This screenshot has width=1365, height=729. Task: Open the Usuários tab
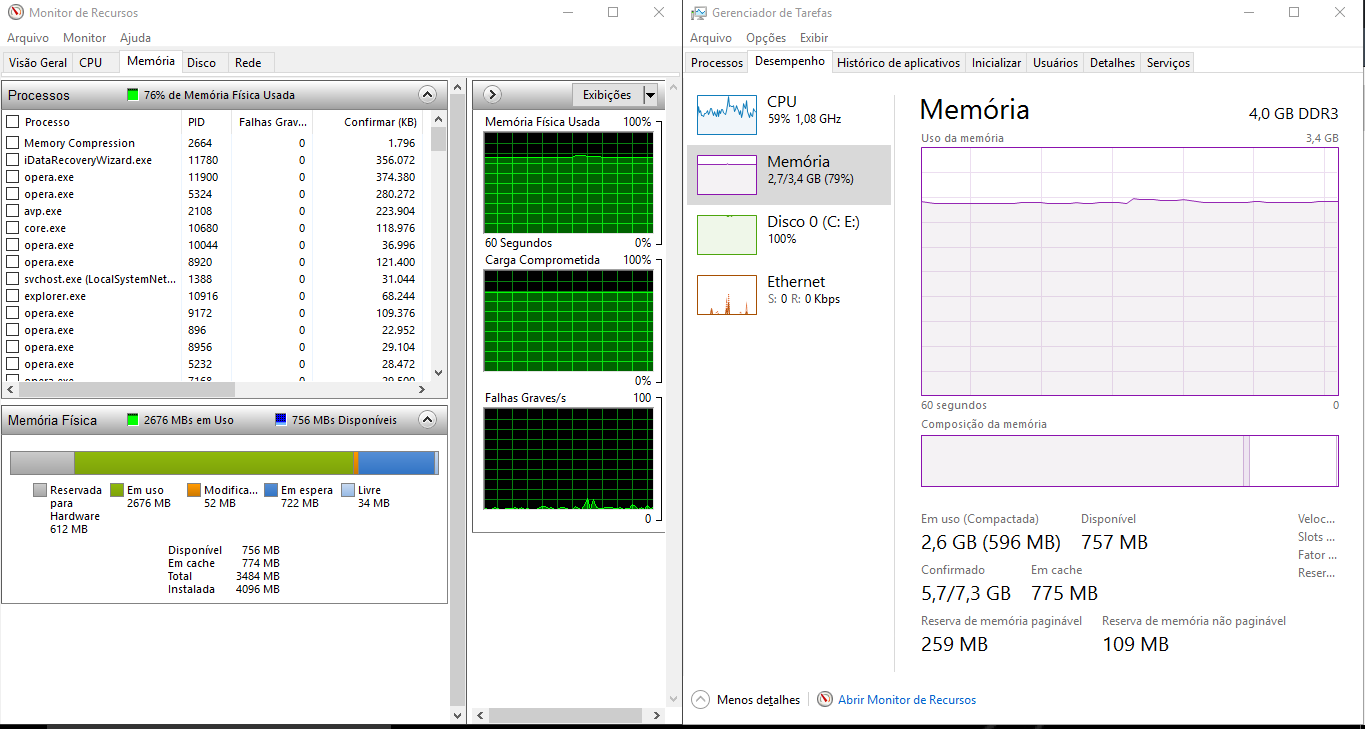[1055, 63]
